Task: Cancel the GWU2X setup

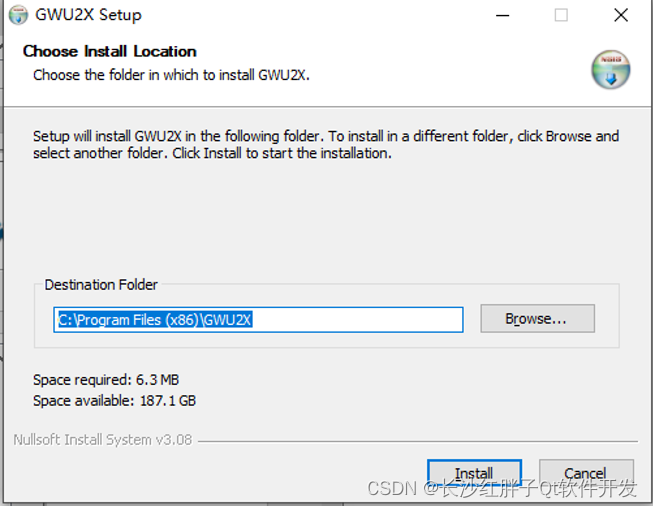Action: [586, 473]
